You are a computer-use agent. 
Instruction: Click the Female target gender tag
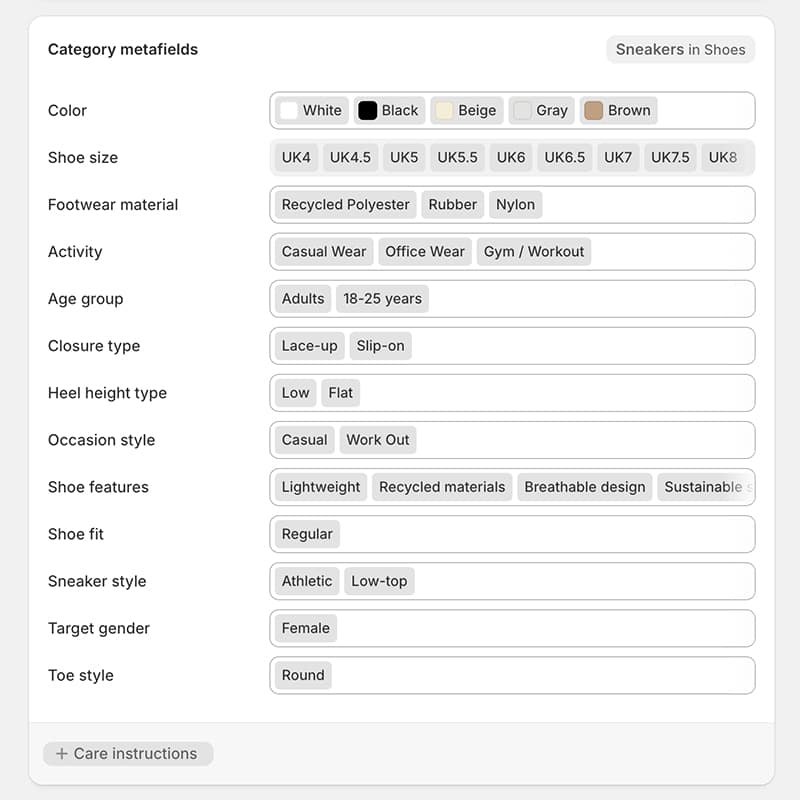pos(304,628)
